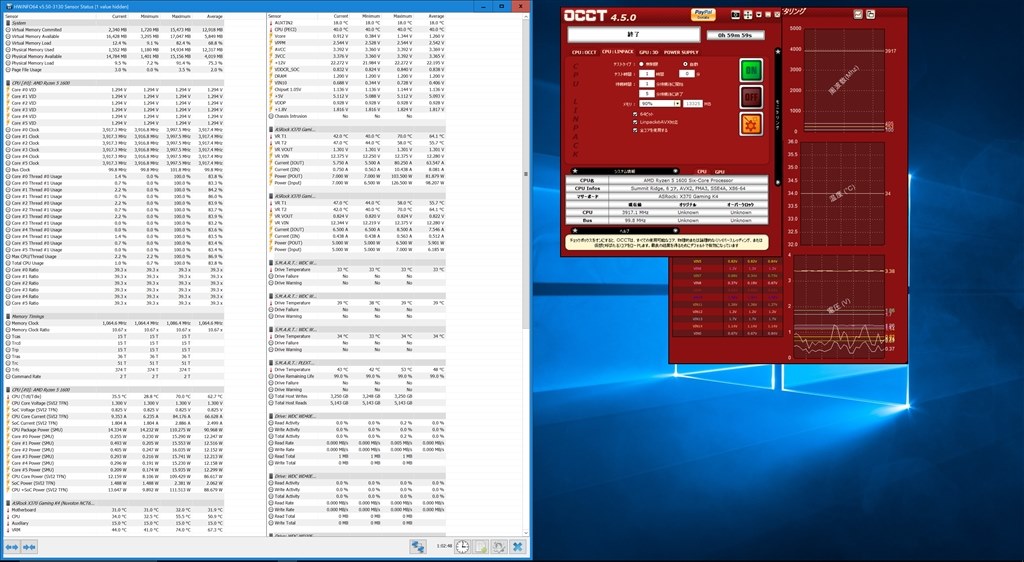Image resolution: width=1024 pixels, height=562 pixels.
Task: Select Total CPU Usage row
Action: coord(114,263)
